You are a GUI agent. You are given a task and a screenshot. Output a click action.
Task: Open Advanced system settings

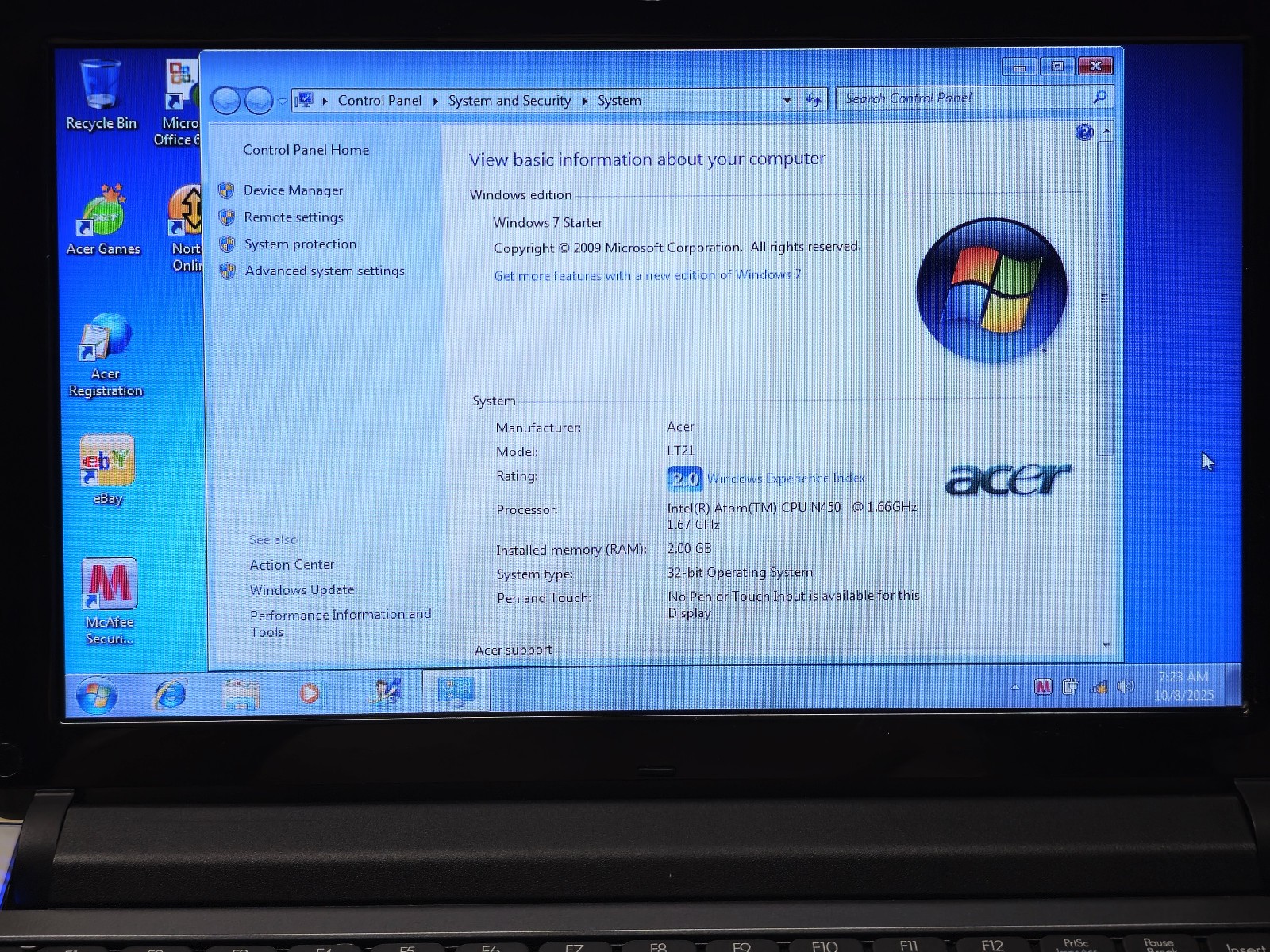coord(325,271)
